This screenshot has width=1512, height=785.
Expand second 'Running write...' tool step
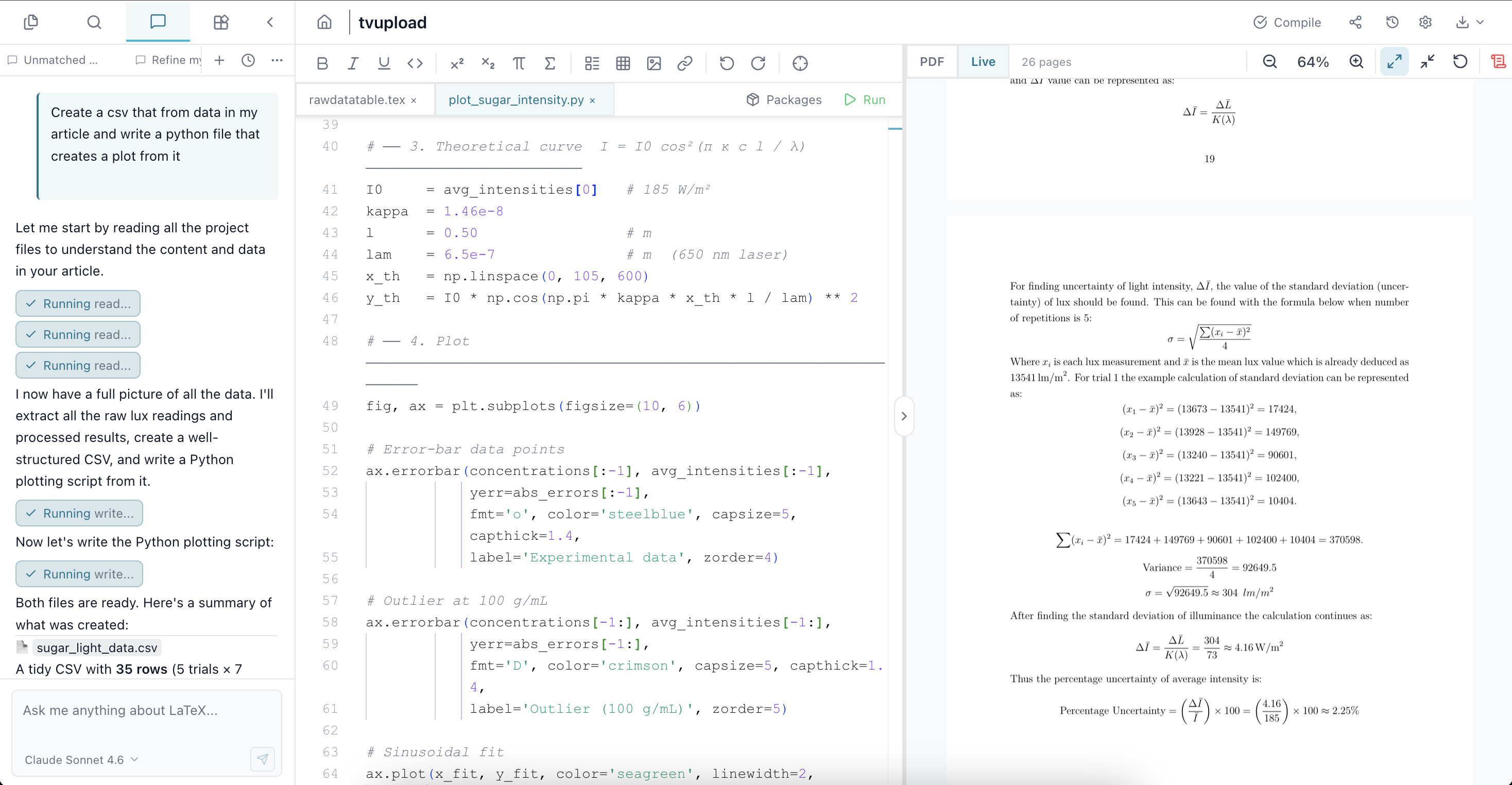(x=79, y=574)
